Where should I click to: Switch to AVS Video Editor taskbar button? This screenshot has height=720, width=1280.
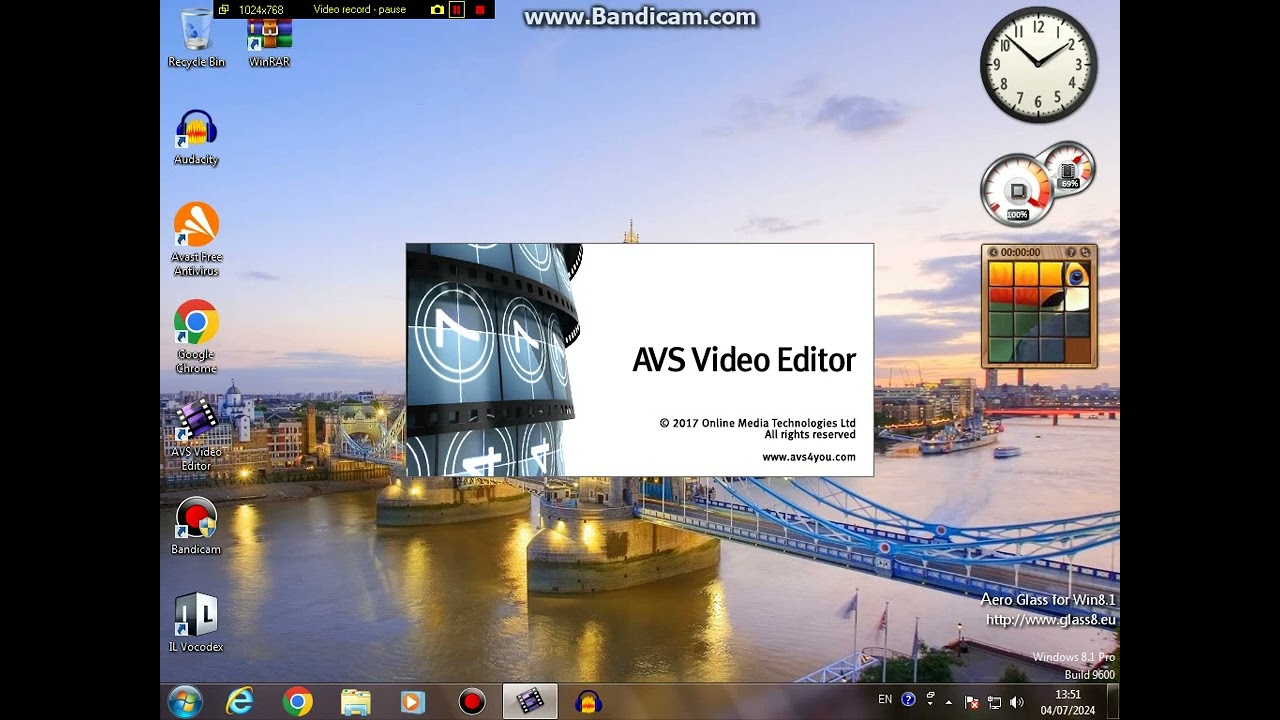click(530, 702)
